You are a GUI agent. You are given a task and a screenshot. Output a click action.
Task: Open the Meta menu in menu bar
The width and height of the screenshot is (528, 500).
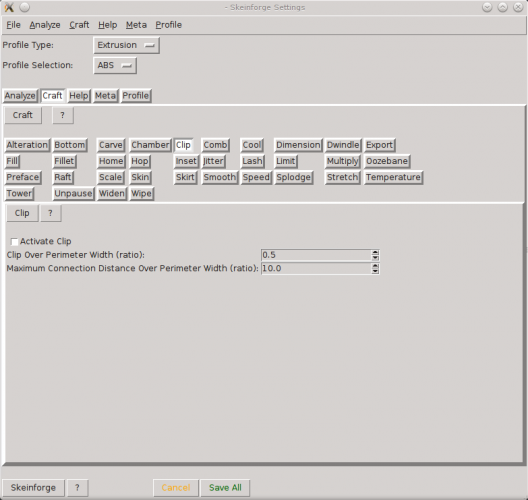(x=136, y=25)
